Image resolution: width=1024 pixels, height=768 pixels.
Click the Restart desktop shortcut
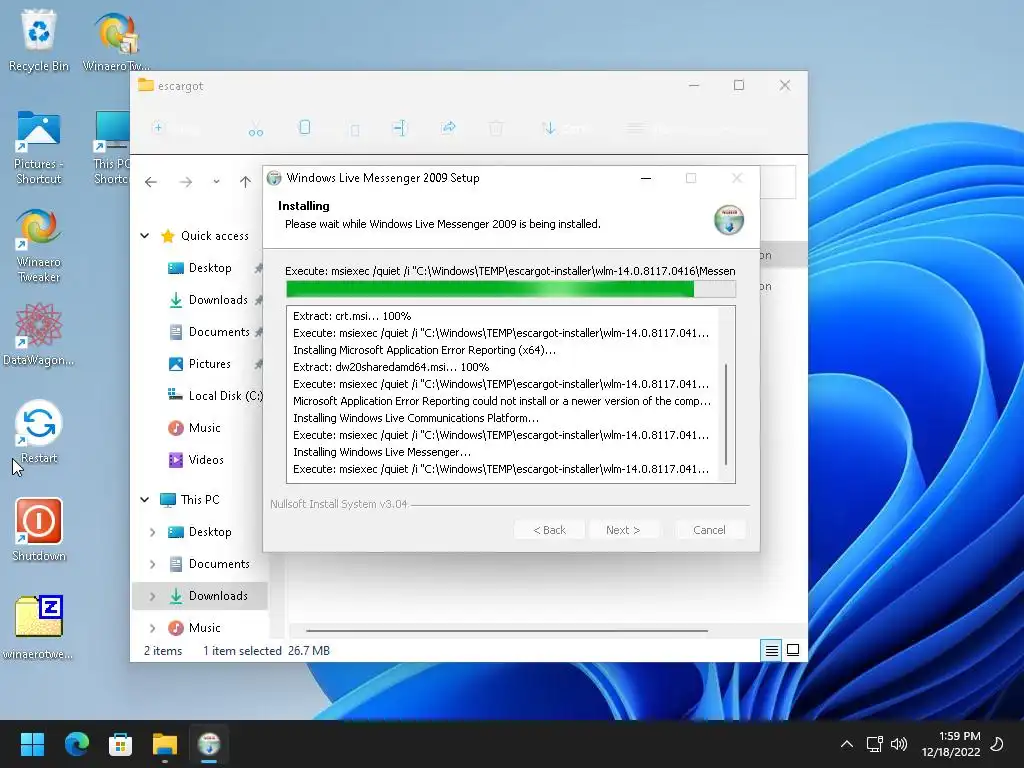point(39,432)
